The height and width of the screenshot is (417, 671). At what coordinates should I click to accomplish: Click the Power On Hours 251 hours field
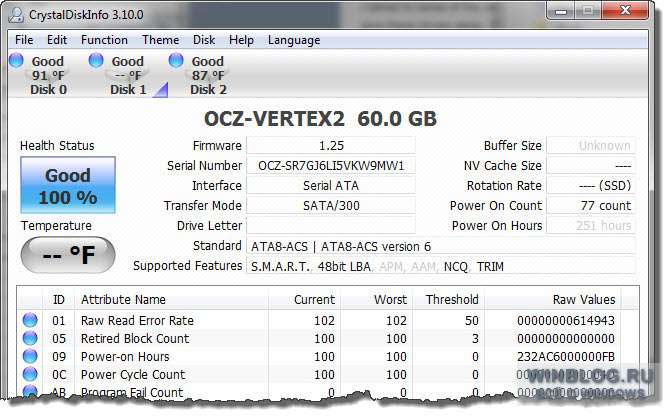tap(591, 226)
